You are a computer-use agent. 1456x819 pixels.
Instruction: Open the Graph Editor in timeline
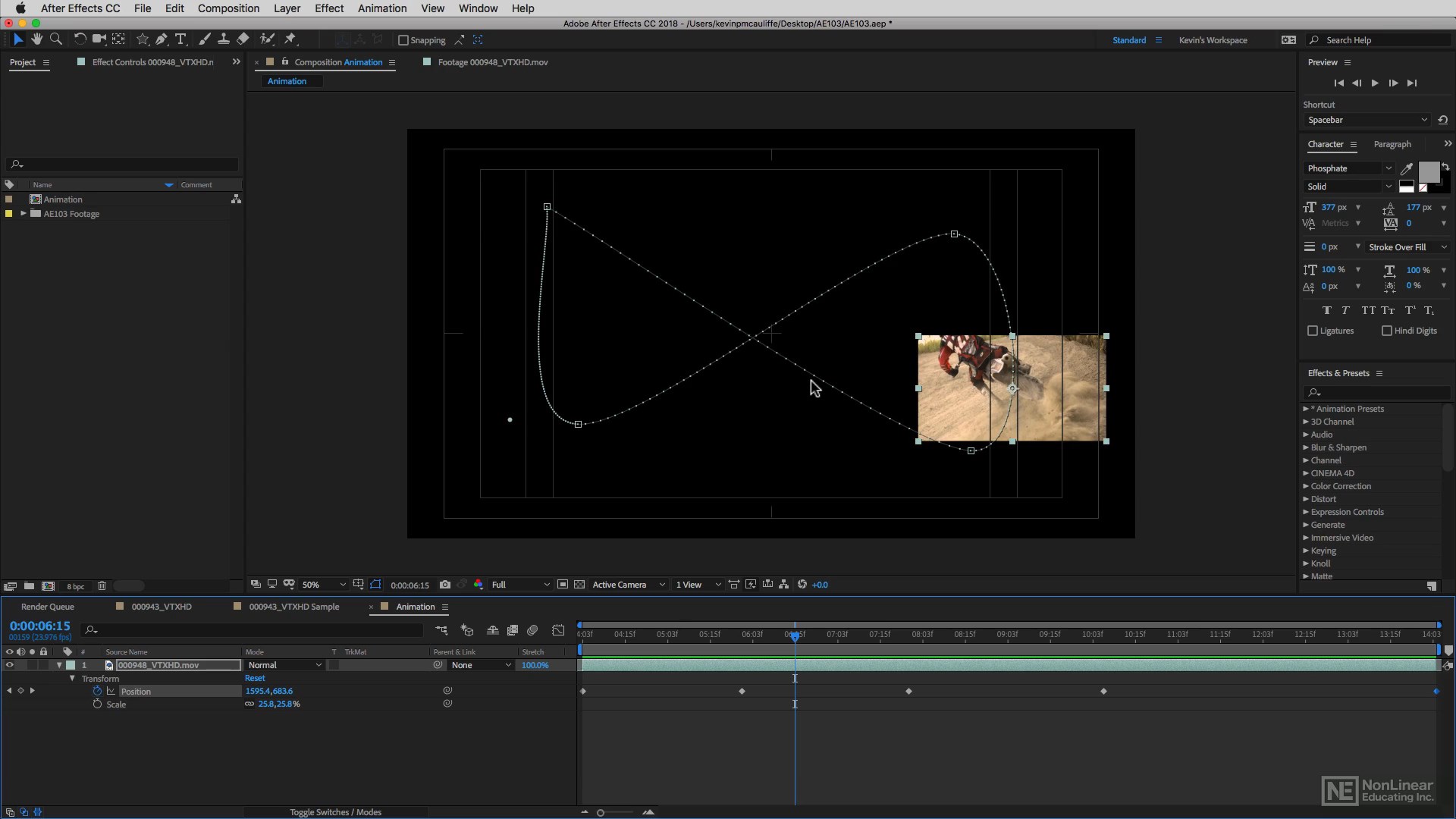pos(558,630)
